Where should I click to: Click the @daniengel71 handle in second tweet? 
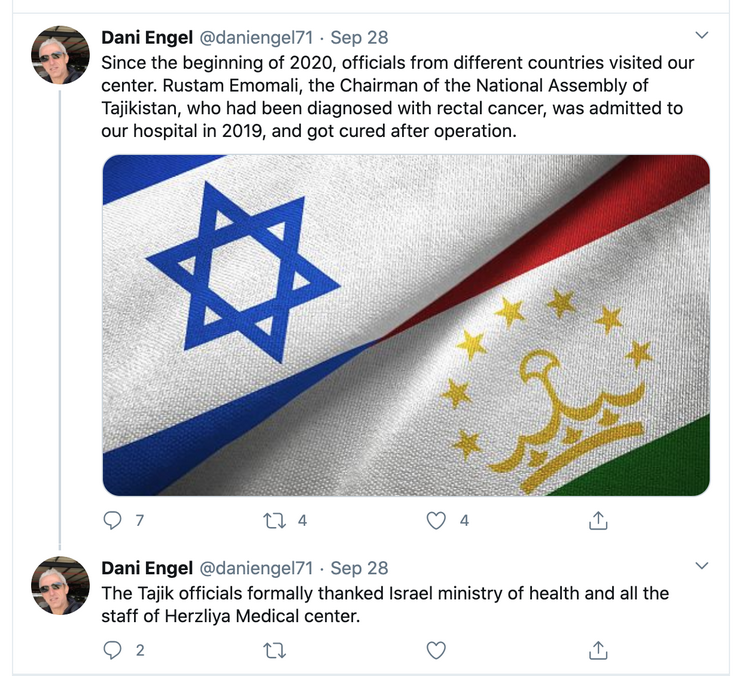point(257,568)
